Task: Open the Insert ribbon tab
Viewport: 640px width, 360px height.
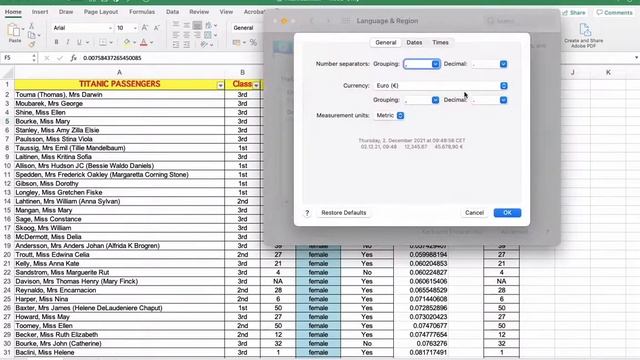Action: pyautogui.click(x=40, y=12)
